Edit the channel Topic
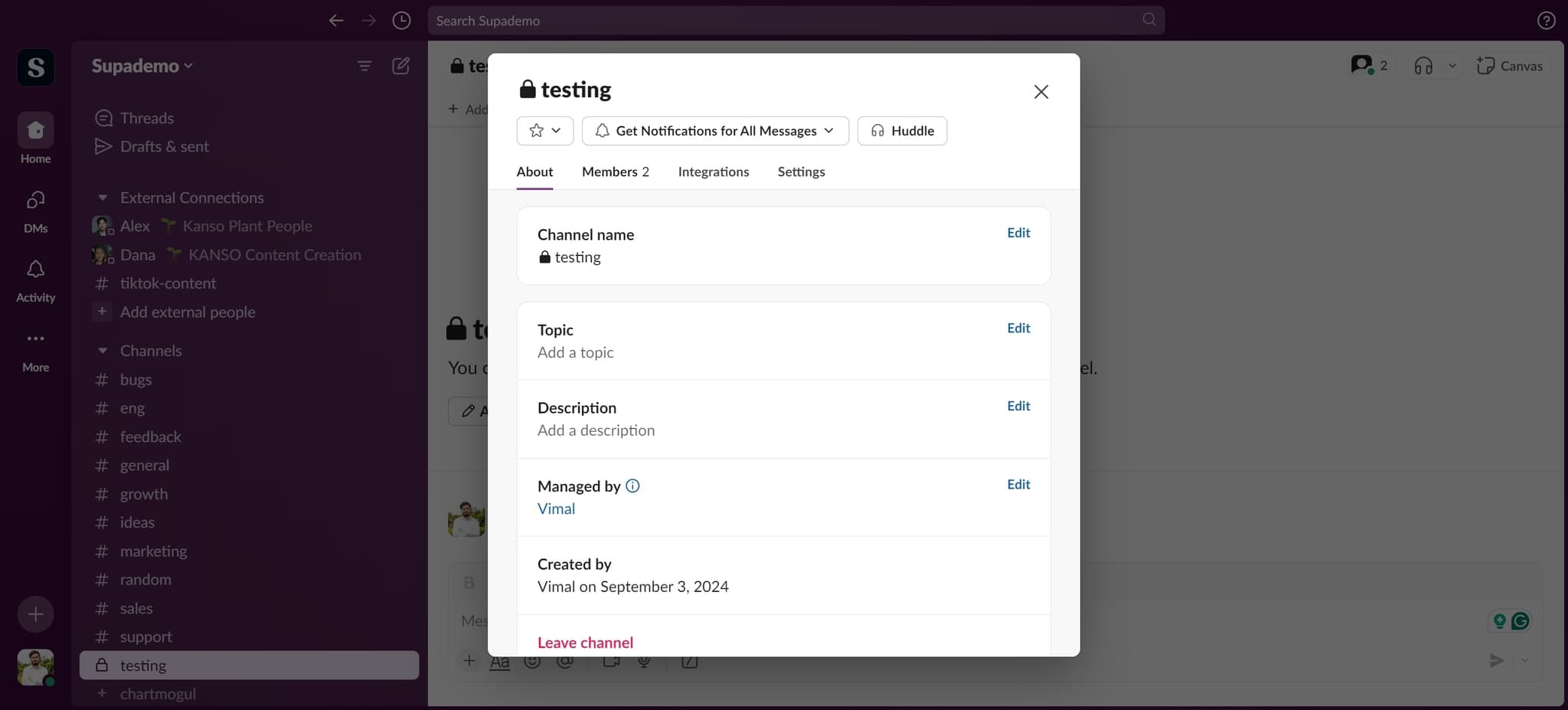Image resolution: width=1568 pixels, height=710 pixels. (x=1018, y=328)
